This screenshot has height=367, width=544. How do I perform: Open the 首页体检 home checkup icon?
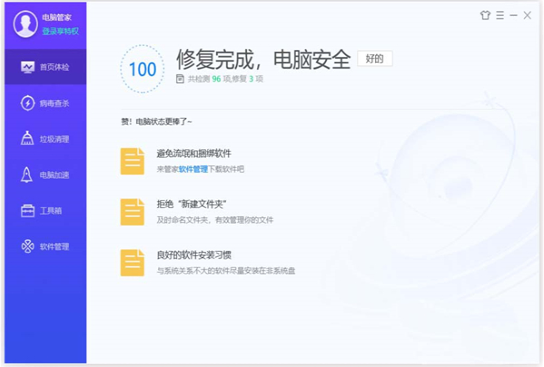pos(27,67)
